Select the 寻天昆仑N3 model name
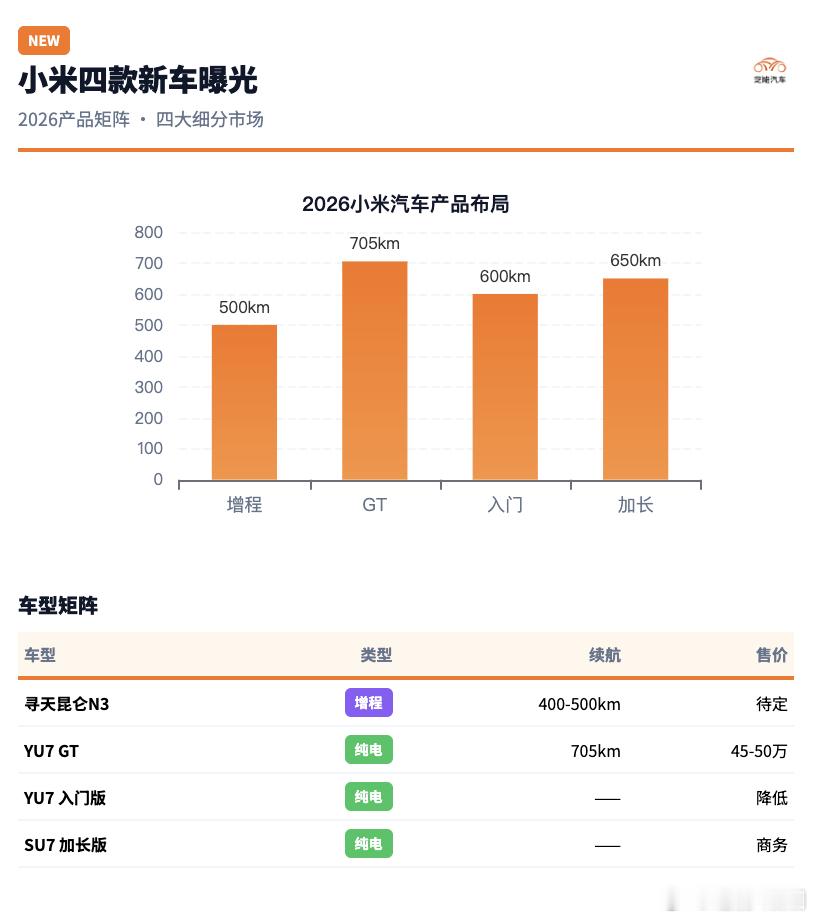The height and width of the screenshot is (920, 814). pyautogui.click(x=66, y=704)
